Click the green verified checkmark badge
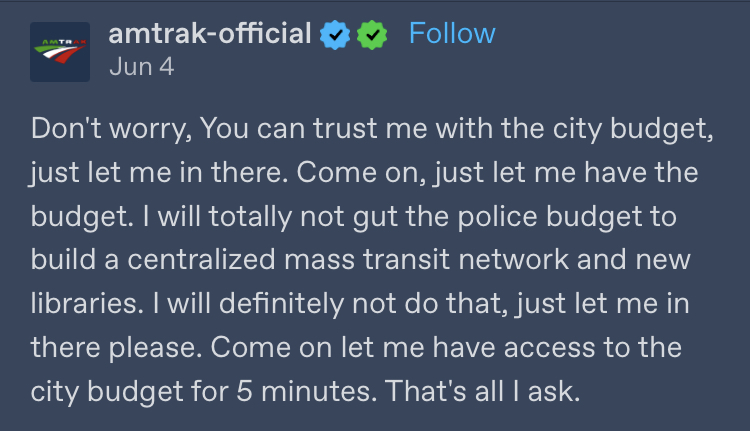 pyautogui.click(x=372, y=34)
